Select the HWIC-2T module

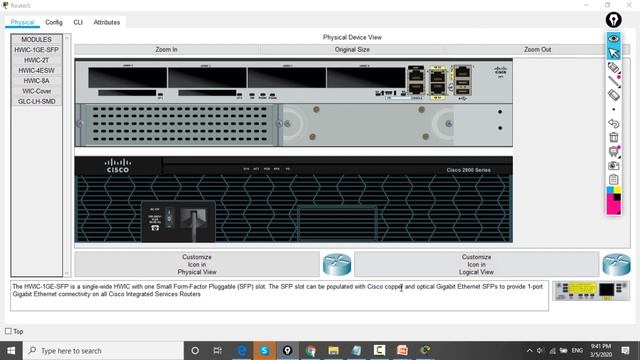(x=36, y=60)
